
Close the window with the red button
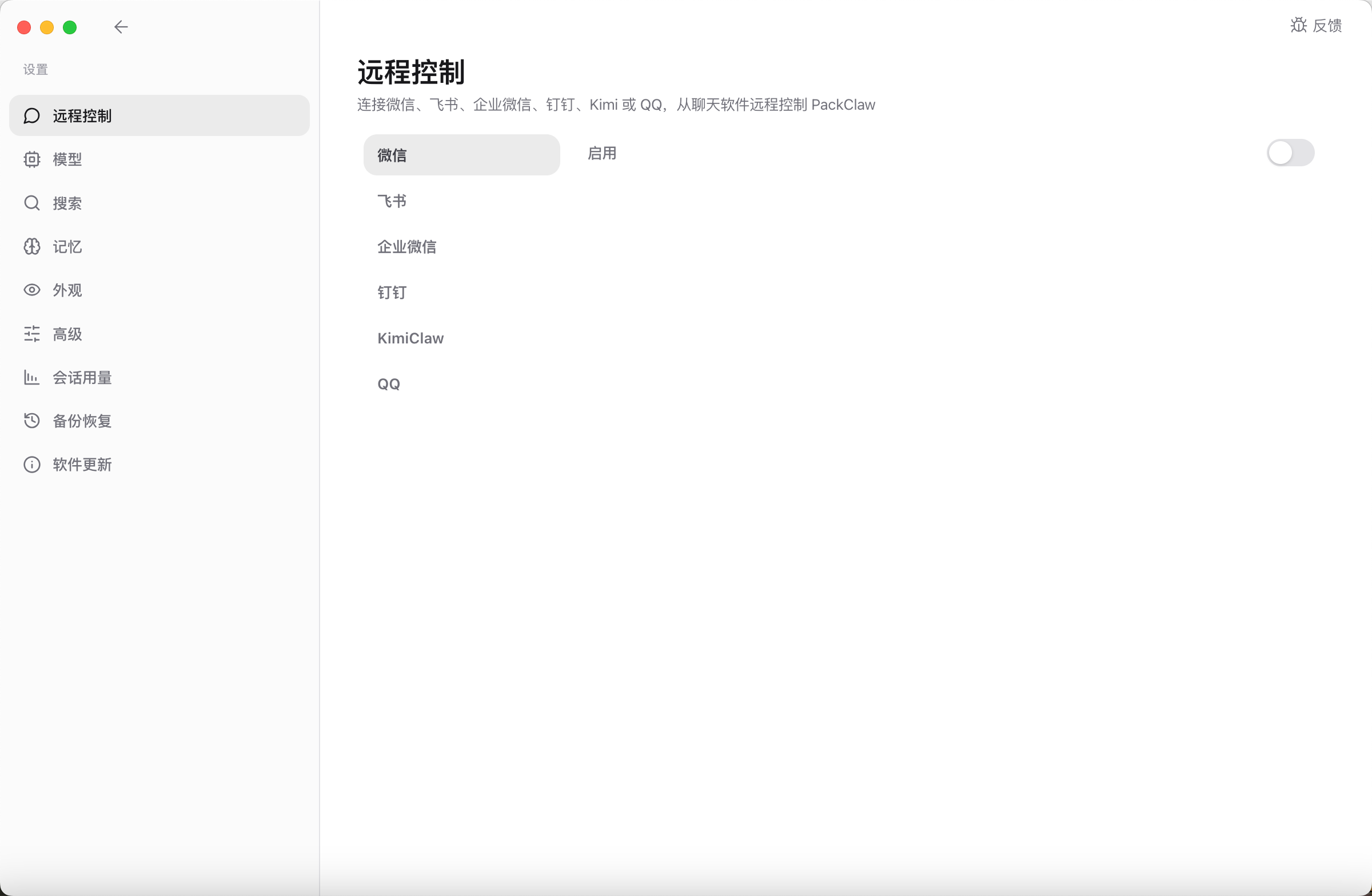(x=24, y=27)
